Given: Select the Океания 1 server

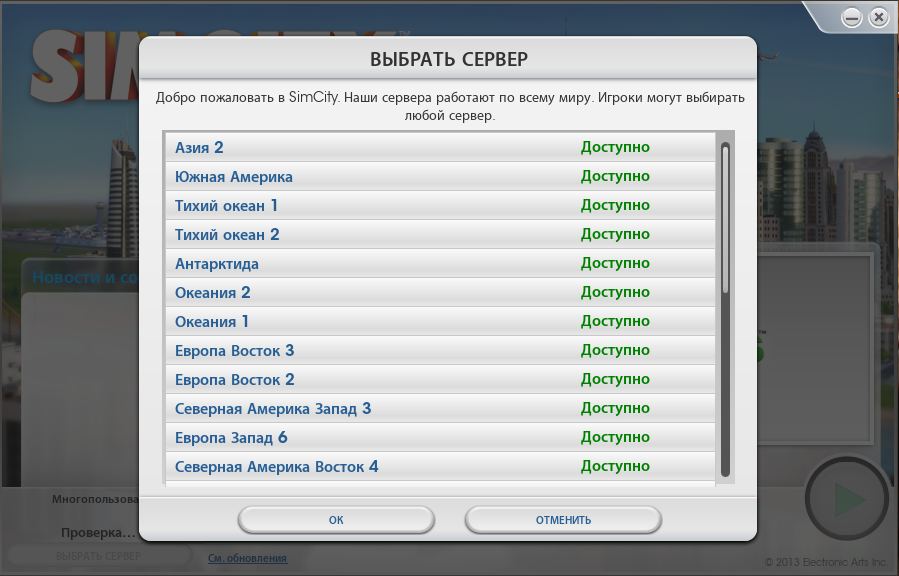Looking at the screenshot, I should [x=440, y=322].
